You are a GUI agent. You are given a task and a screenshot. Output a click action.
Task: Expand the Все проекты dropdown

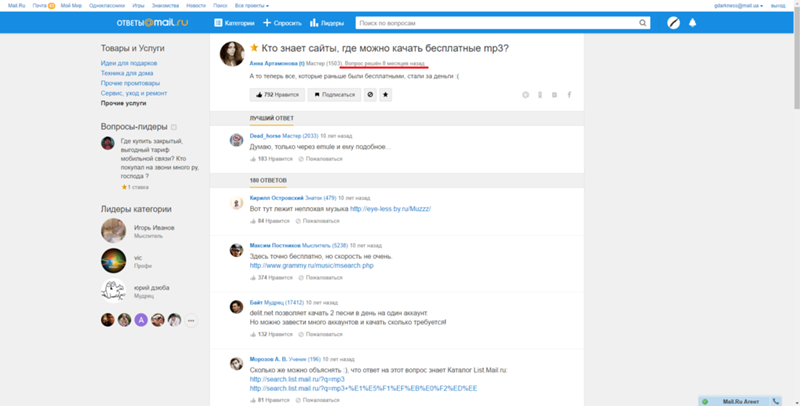pyautogui.click(x=249, y=5)
